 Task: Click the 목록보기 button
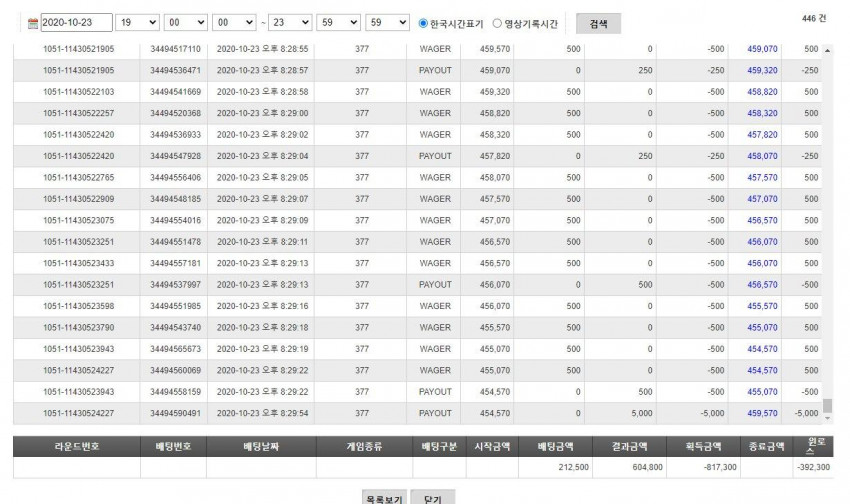point(384,499)
